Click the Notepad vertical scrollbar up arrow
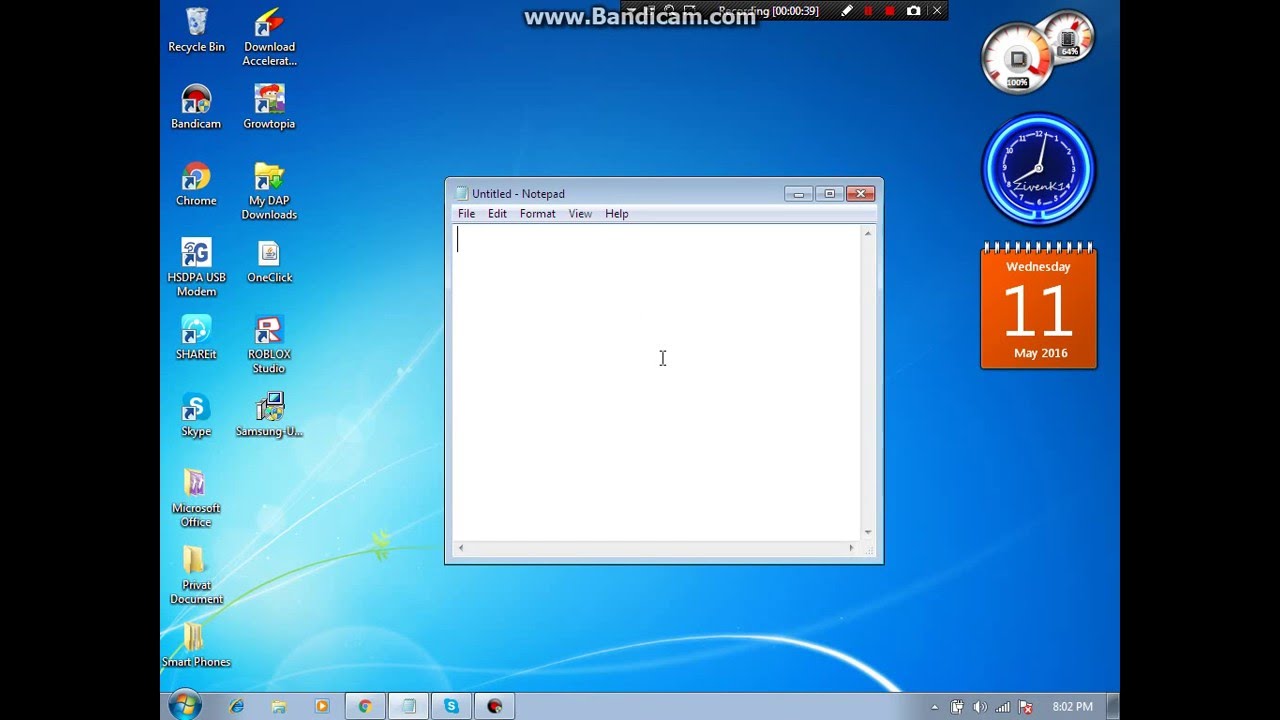Screen dimensions: 1280x720 click(x=867, y=233)
